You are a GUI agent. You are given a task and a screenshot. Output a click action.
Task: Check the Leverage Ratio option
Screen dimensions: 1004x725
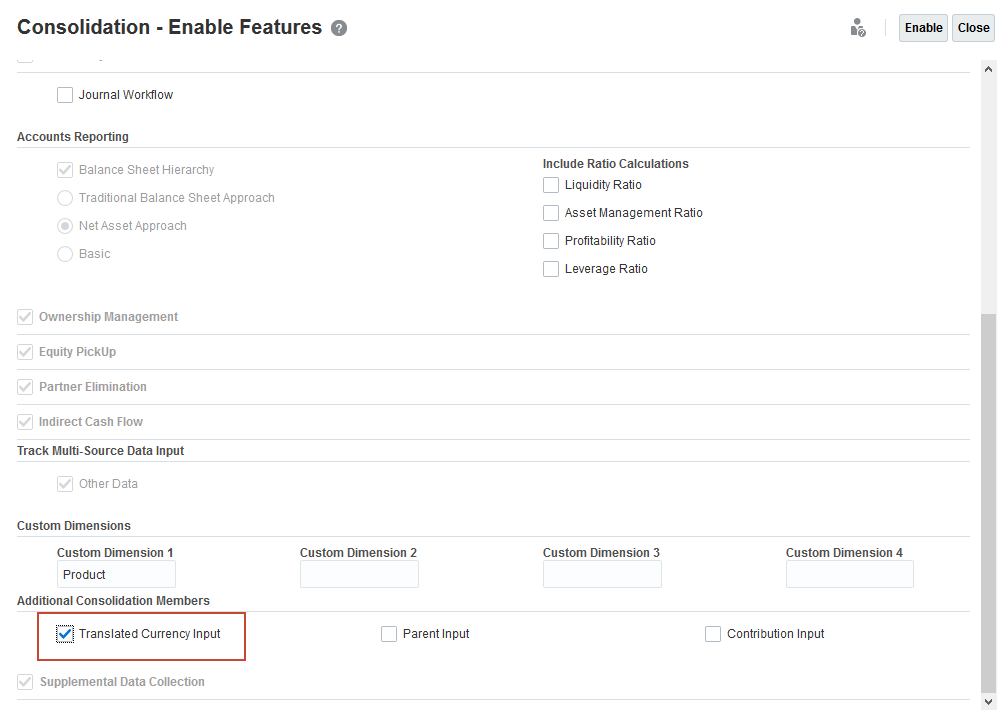pyautogui.click(x=551, y=269)
